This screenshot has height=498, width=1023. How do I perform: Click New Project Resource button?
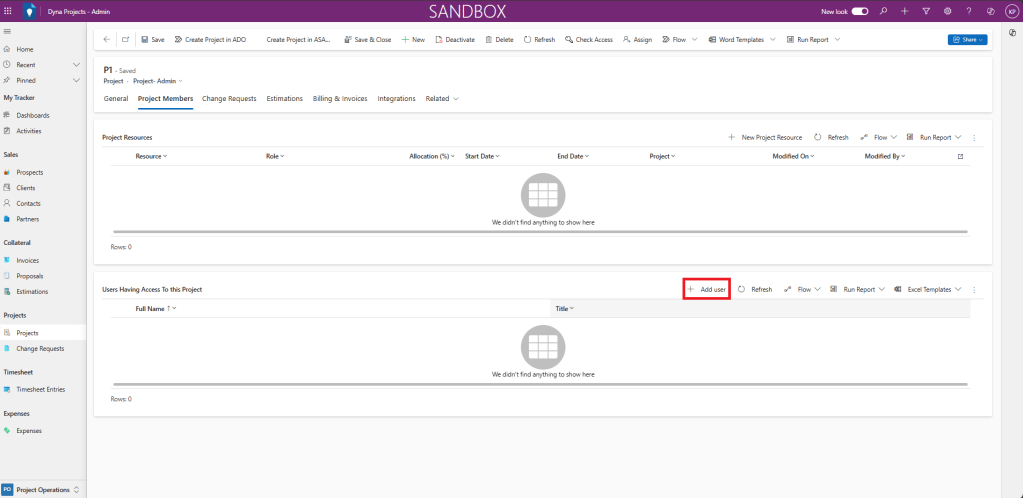pos(765,137)
